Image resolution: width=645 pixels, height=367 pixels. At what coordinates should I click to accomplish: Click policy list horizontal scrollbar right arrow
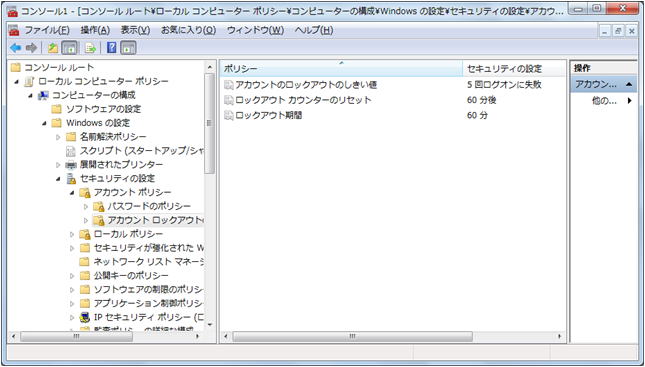[560, 337]
